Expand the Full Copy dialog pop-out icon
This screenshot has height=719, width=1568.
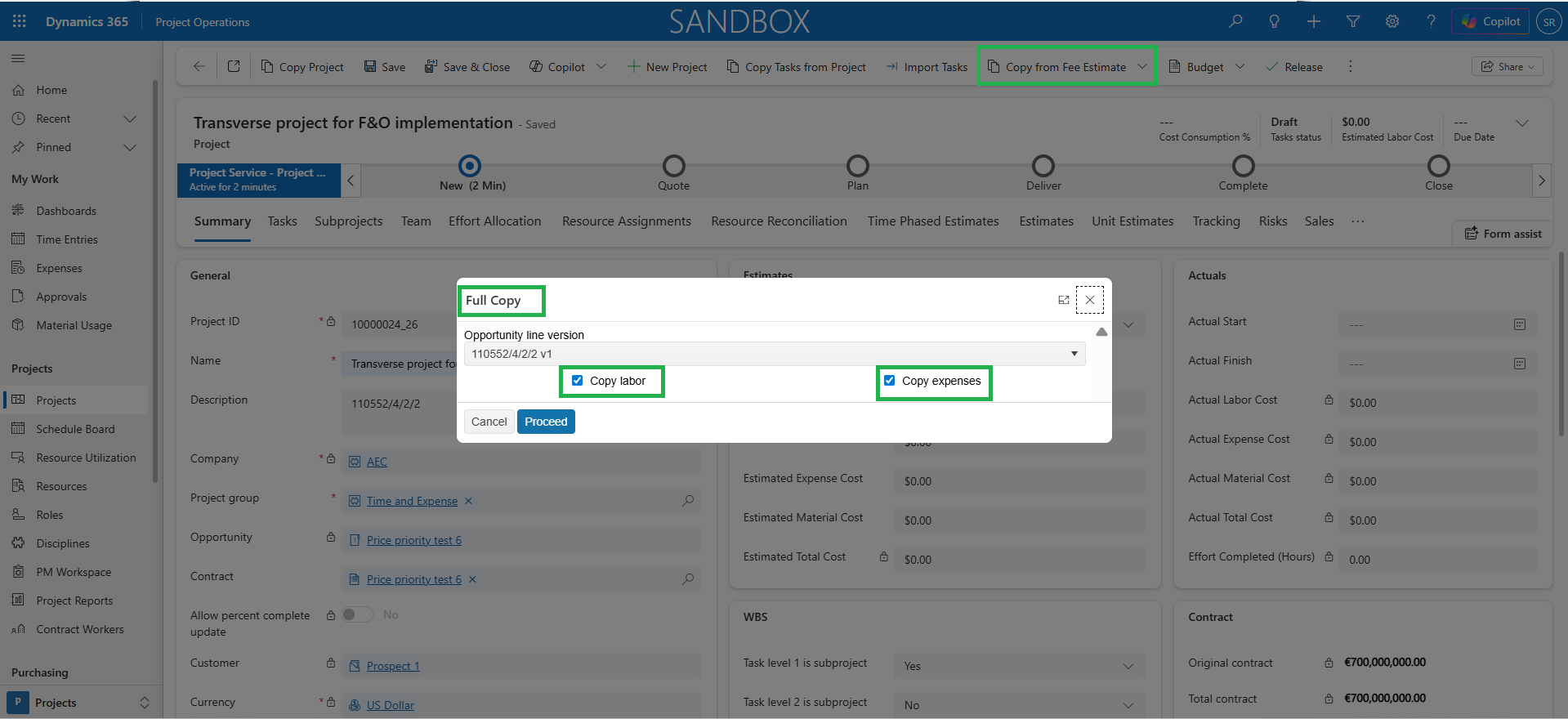[x=1063, y=300]
